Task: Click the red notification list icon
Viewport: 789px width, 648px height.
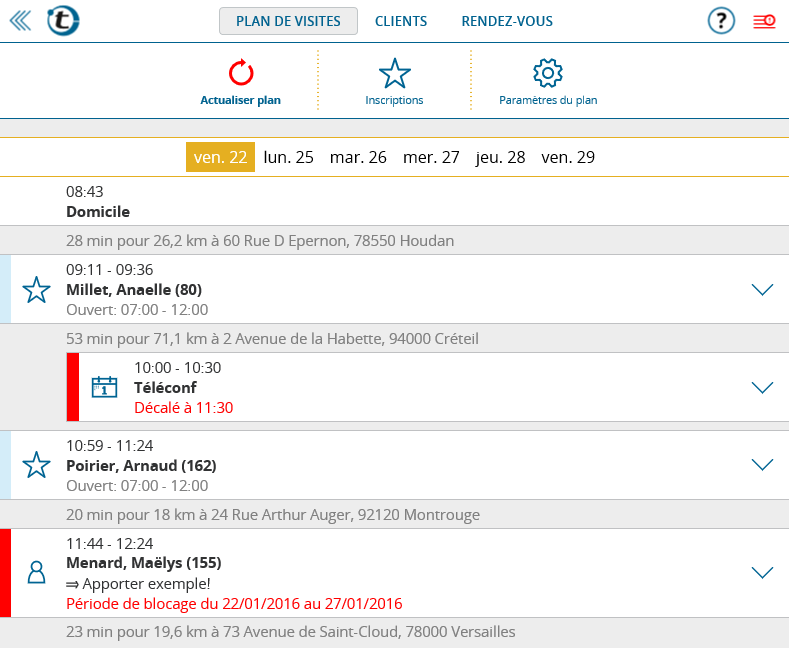Action: point(764,21)
